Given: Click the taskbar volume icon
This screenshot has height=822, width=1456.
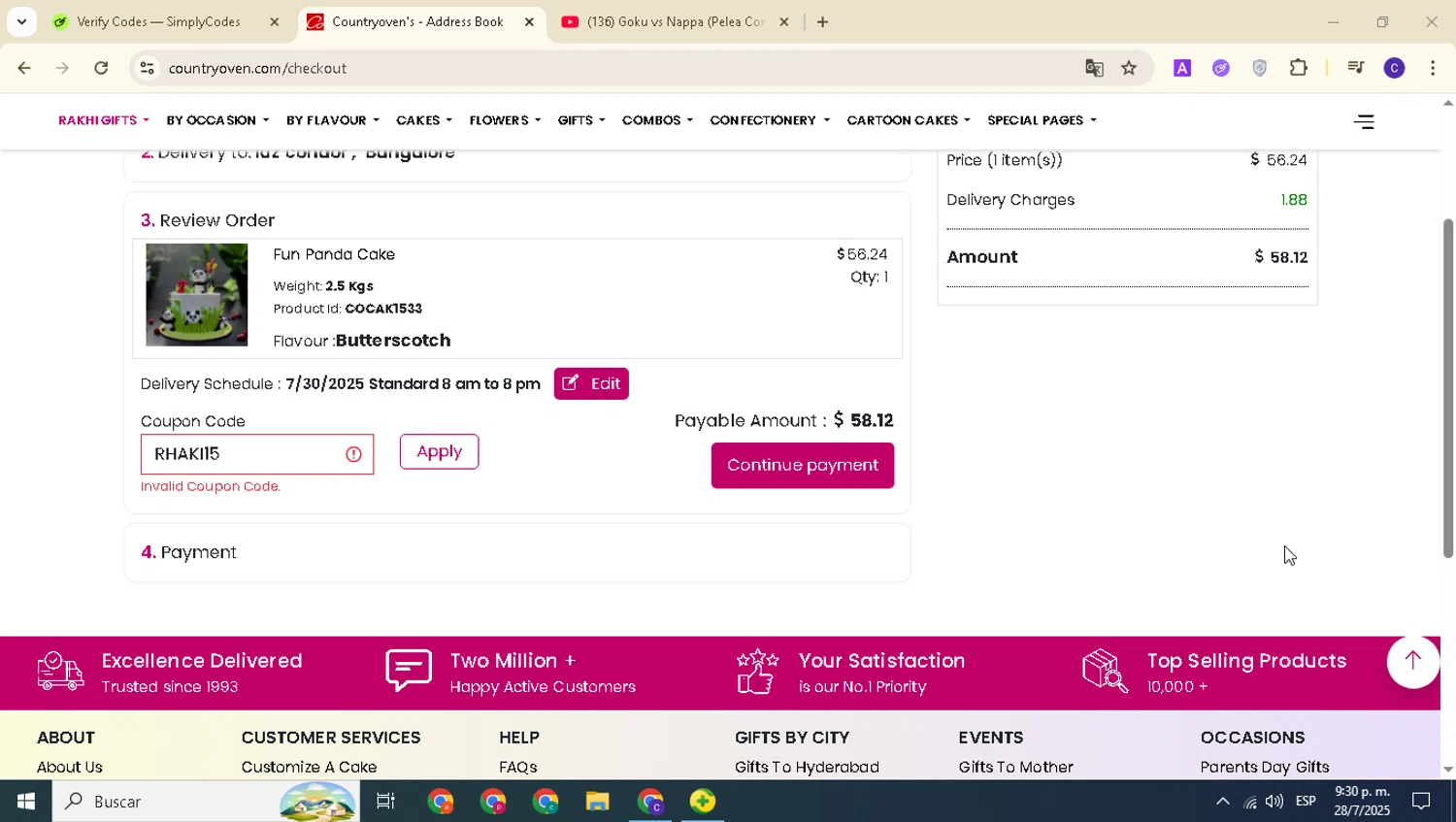Looking at the screenshot, I should [1274, 802].
